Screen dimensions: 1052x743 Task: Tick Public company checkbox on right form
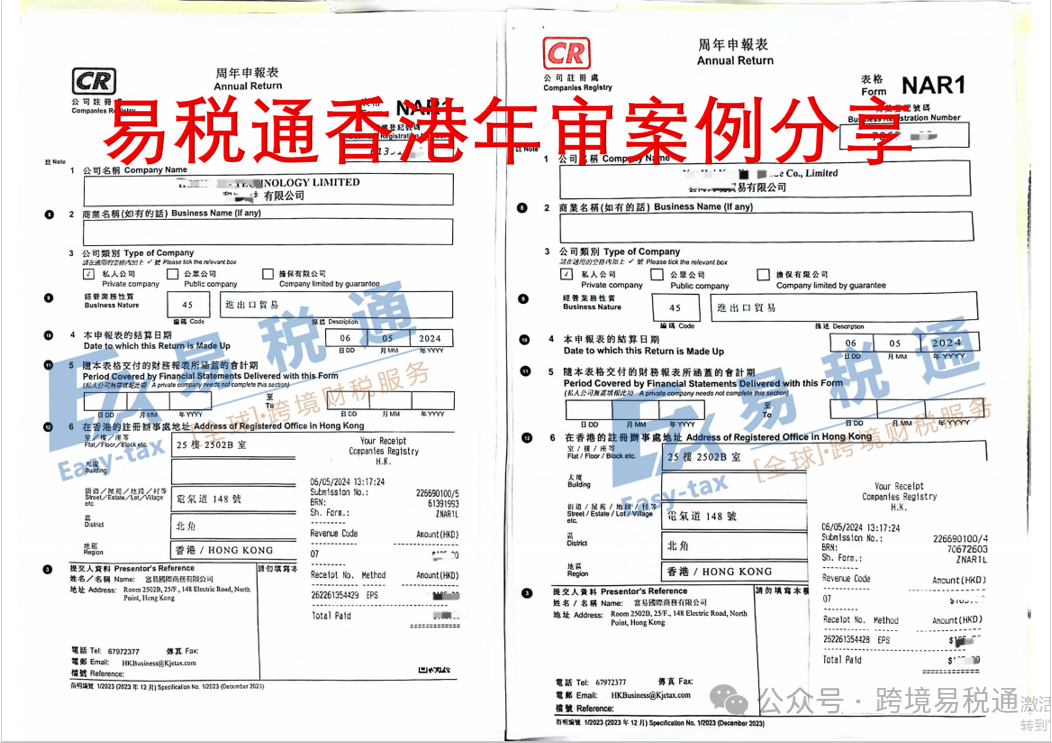(x=657, y=275)
